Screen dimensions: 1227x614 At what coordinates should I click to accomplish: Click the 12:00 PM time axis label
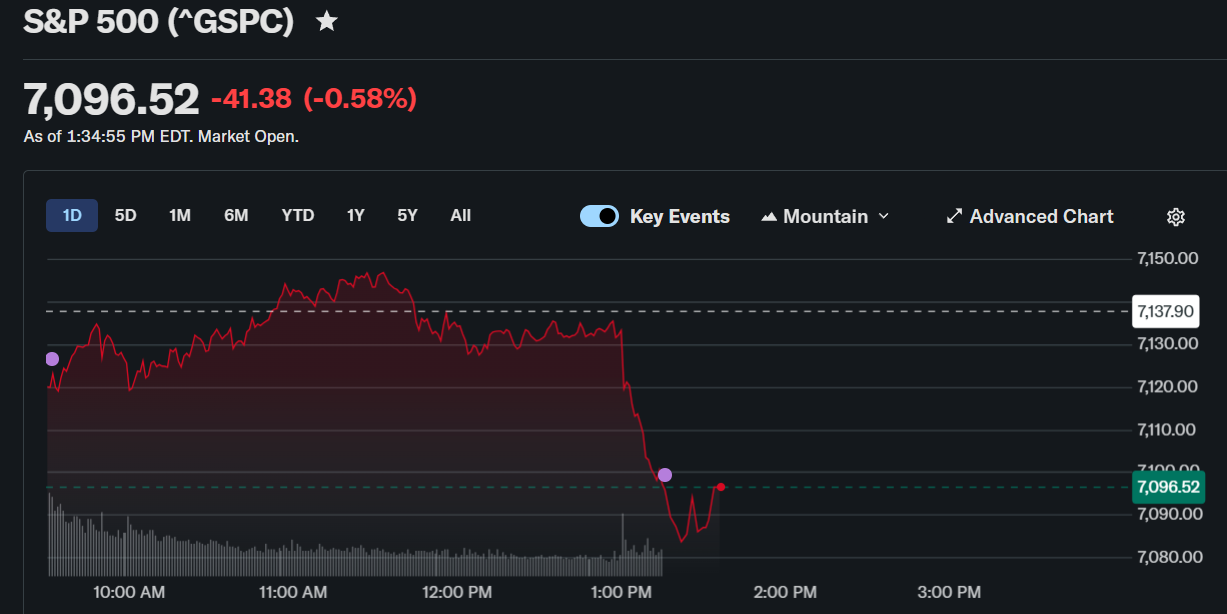[x=457, y=592]
